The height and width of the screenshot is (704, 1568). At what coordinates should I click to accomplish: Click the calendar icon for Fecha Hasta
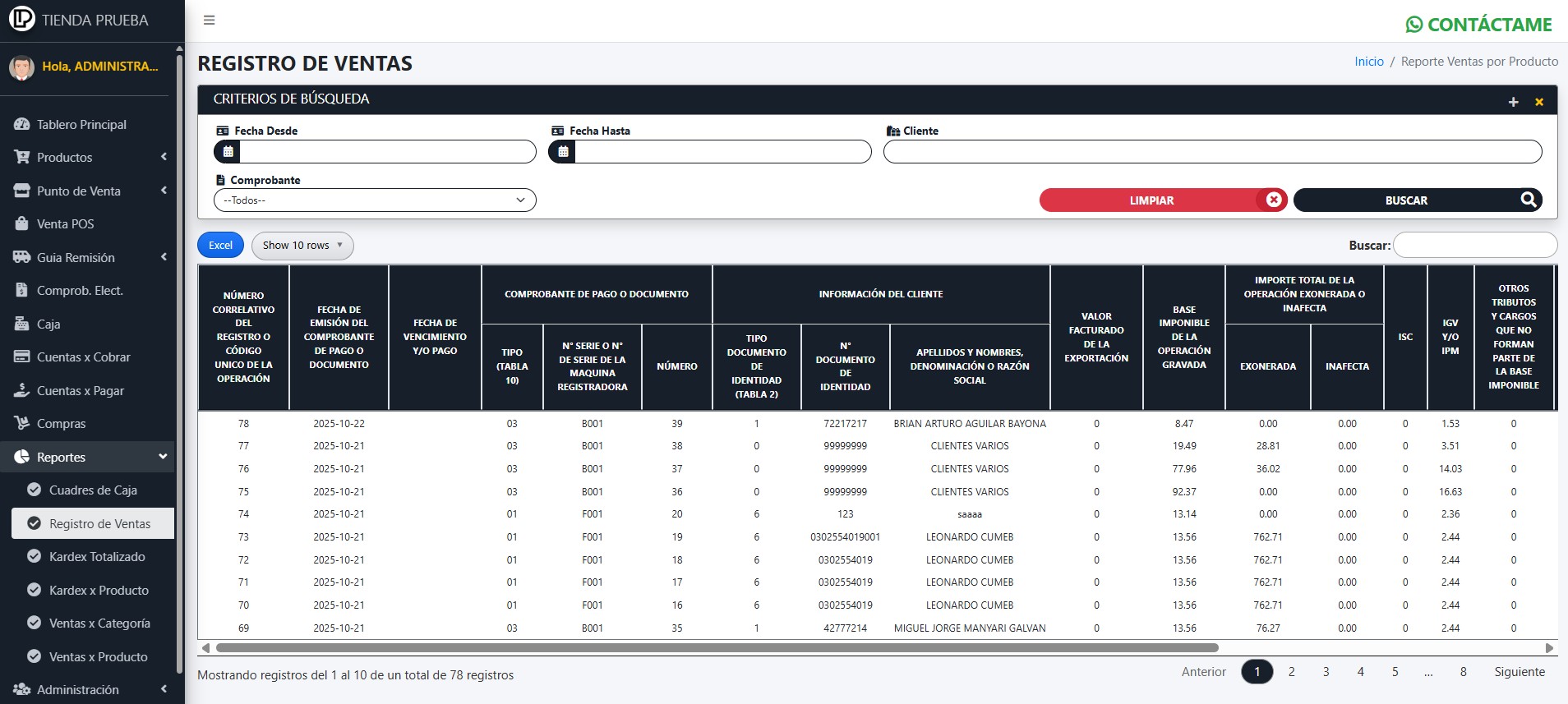coord(563,152)
